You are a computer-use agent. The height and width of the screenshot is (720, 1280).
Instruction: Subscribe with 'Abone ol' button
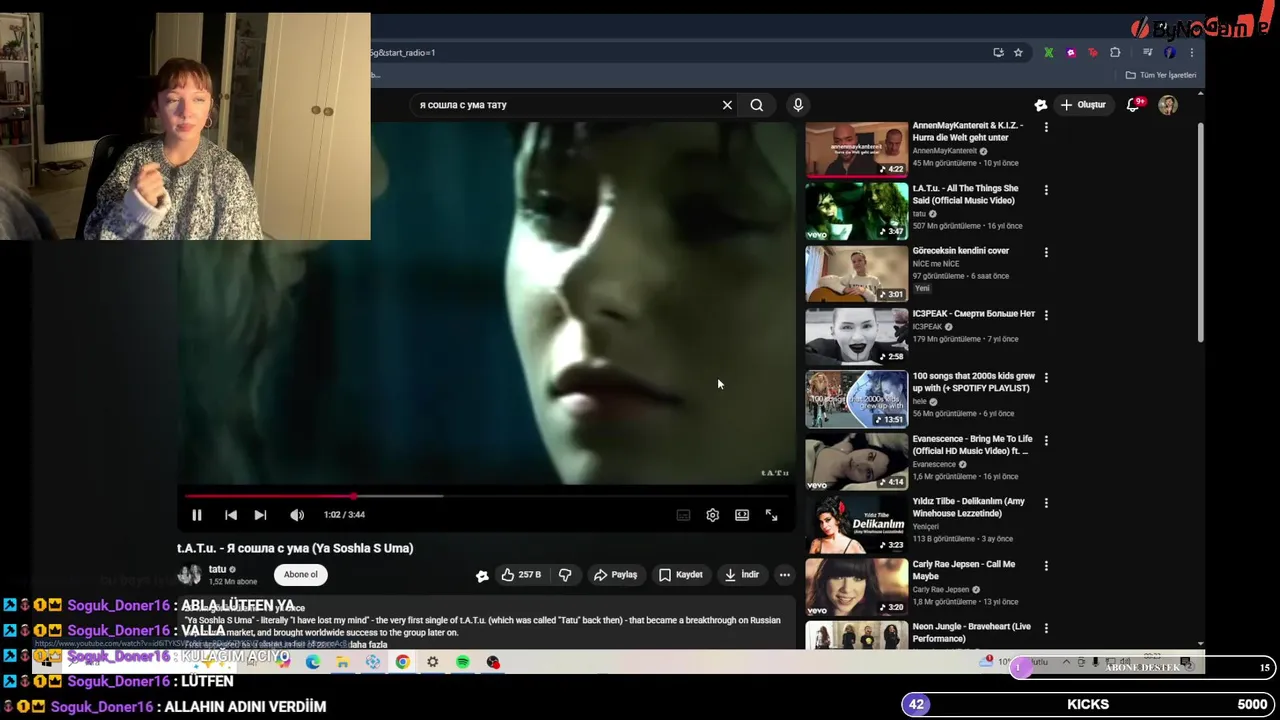[x=300, y=575]
